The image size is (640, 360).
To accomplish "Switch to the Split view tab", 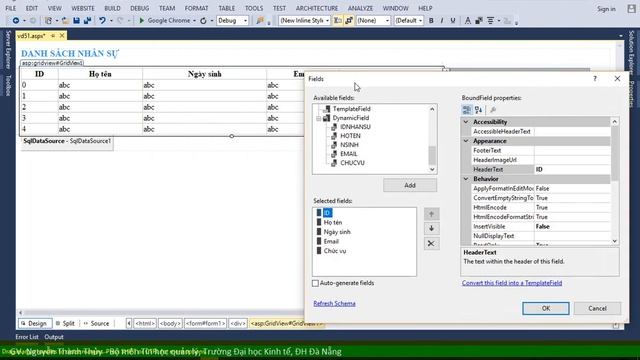I will [65, 323].
